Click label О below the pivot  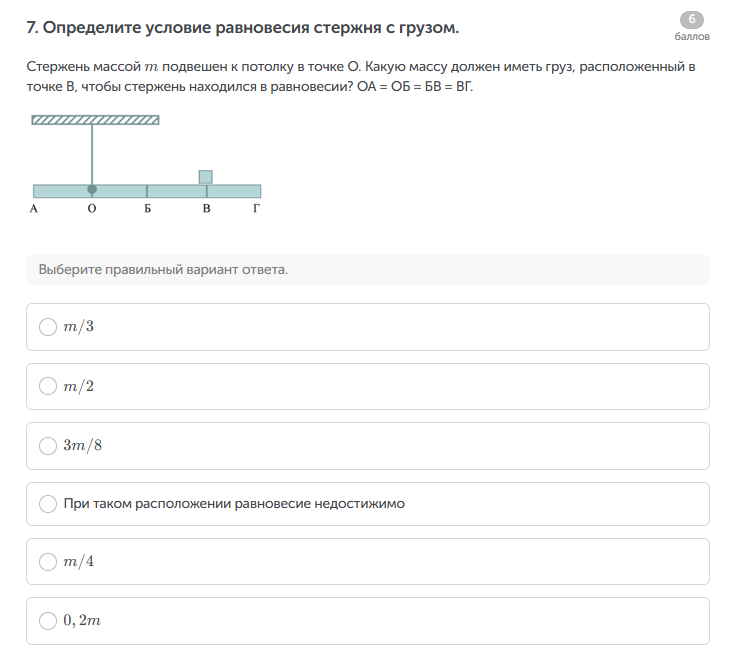92,209
